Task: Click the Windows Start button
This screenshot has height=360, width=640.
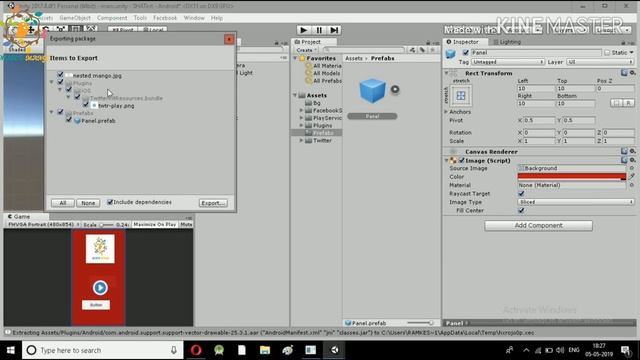Action: (x=11, y=350)
